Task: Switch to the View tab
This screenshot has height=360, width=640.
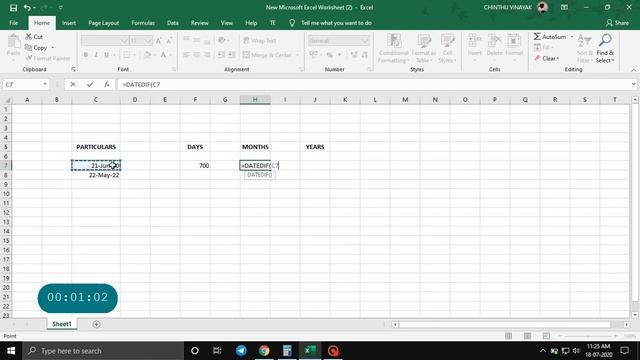Action: point(227,23)
